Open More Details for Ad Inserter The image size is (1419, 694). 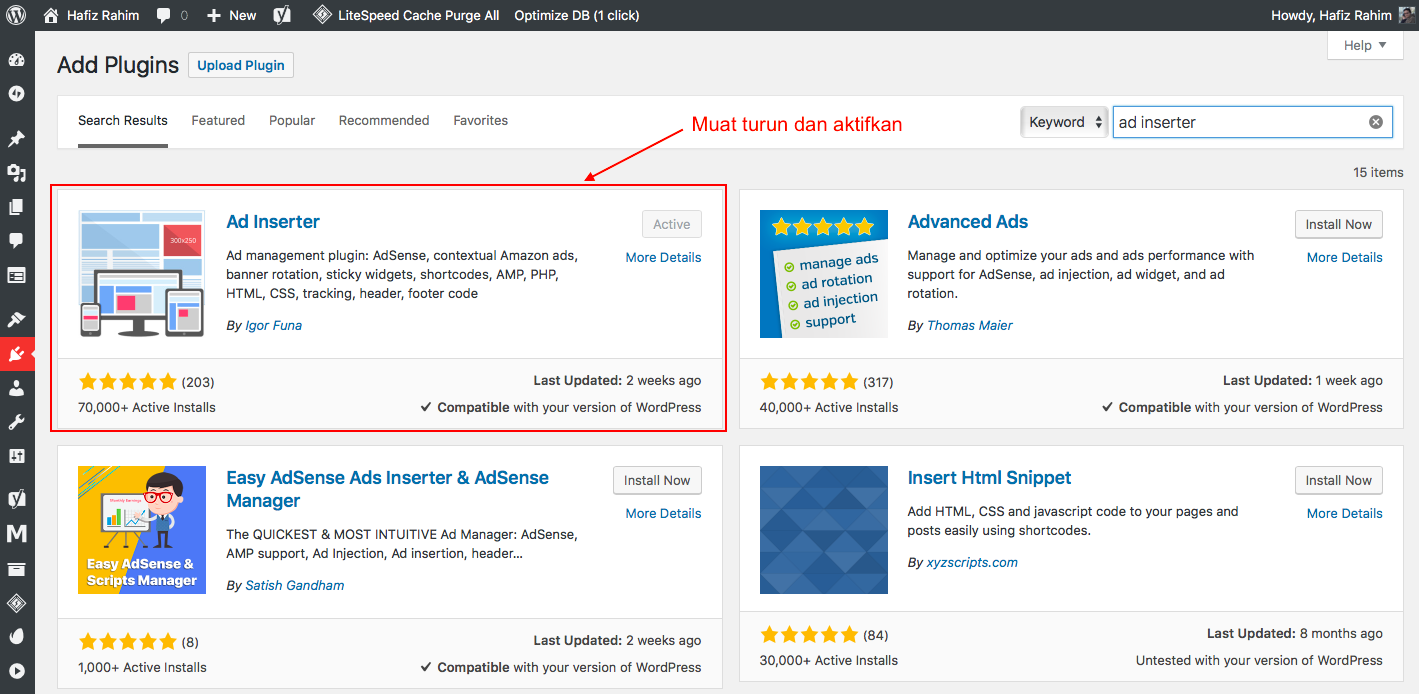pyautogui.click(x=663, y=257)
